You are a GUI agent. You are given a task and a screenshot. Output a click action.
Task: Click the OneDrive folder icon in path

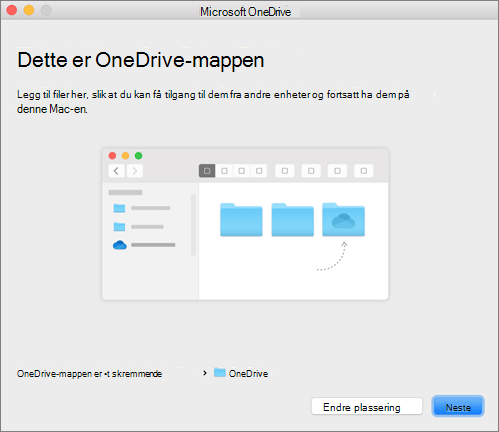point(220,373)
